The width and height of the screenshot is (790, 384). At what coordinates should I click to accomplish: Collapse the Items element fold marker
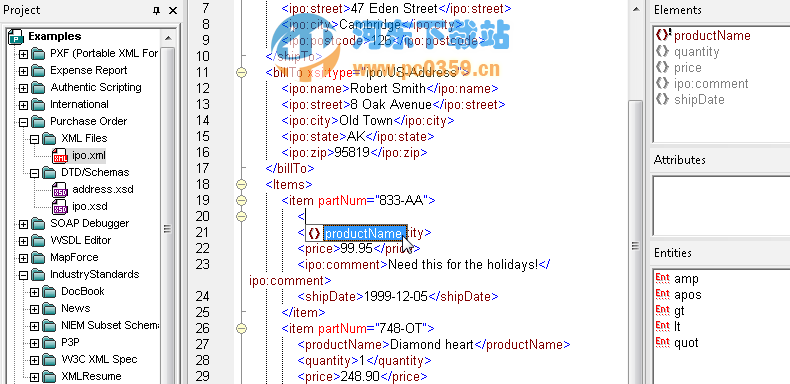[242, 185]
